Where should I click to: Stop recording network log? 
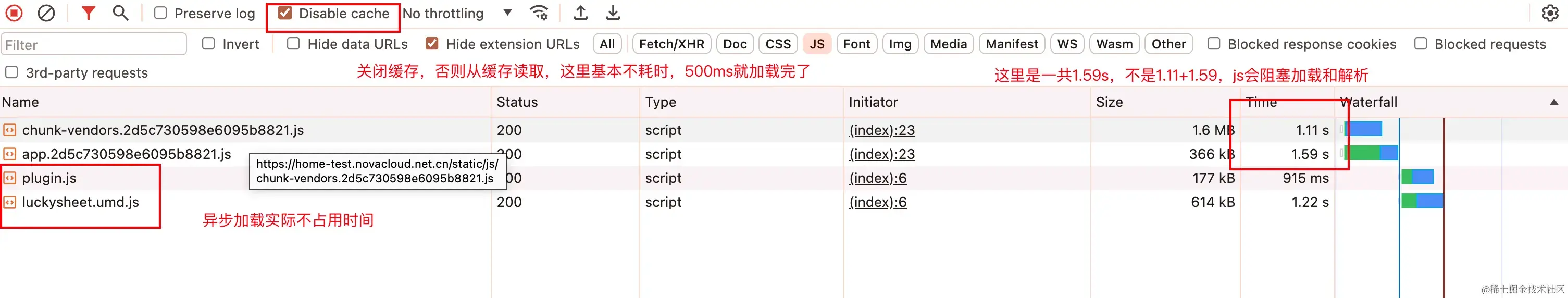pyautogui.click(x=14, y=13)
